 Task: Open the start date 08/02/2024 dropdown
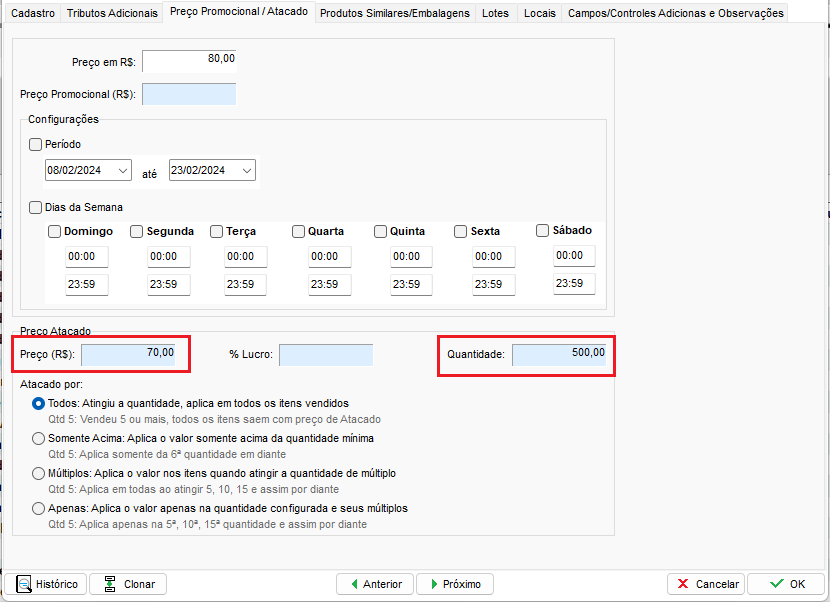coord(123,171)
